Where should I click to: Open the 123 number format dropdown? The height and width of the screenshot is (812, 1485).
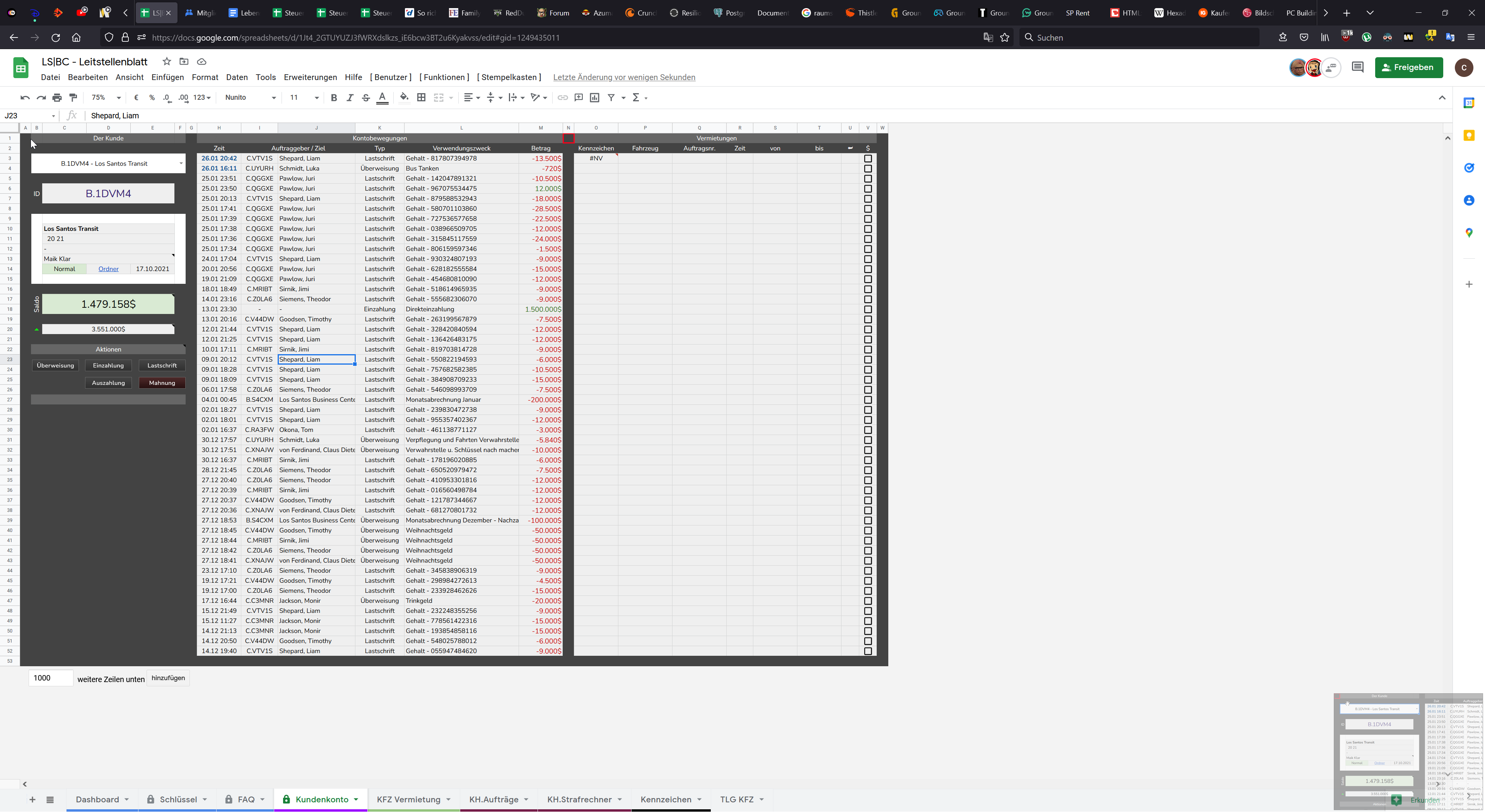(x=202, y=97)
